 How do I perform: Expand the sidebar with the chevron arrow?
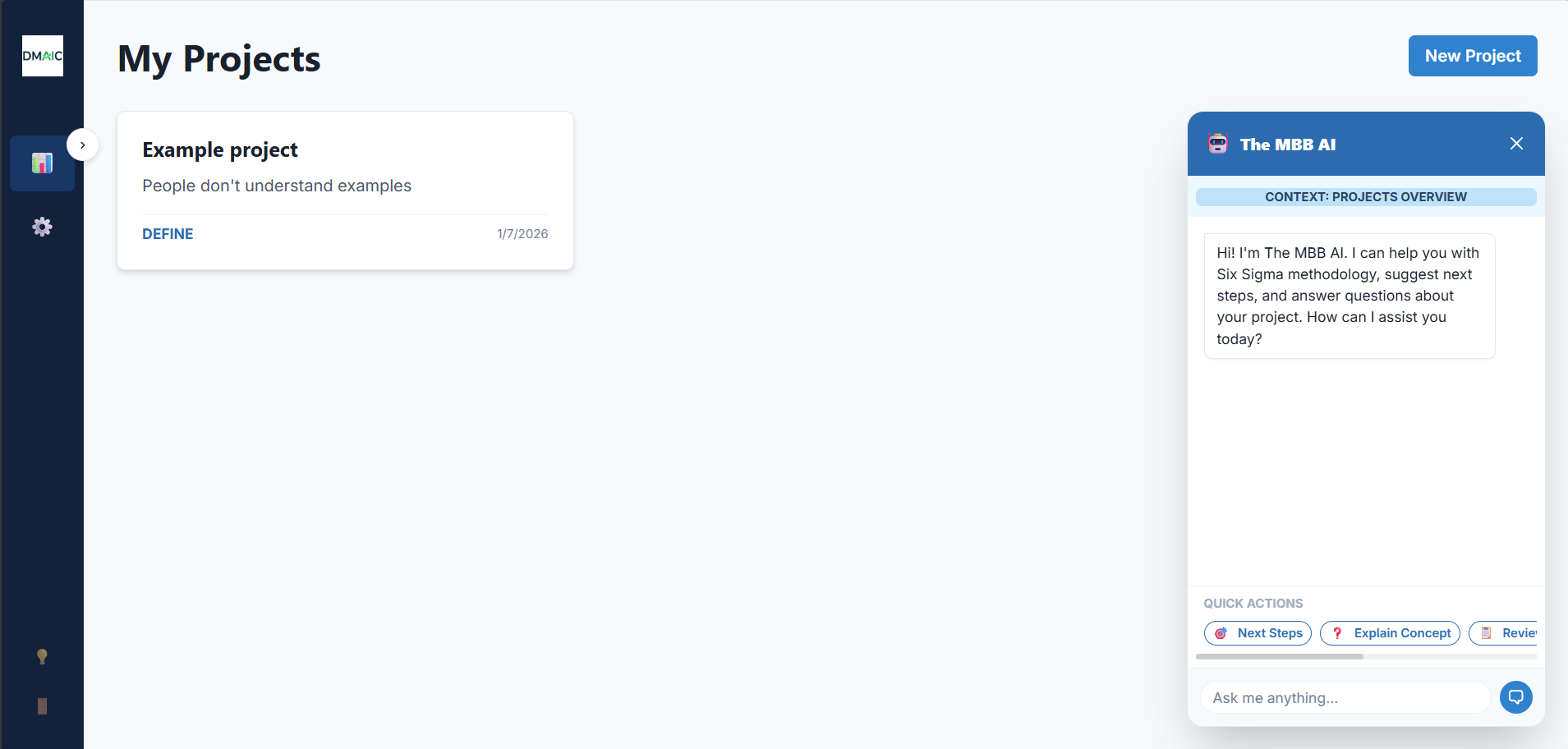(x=83, y=145)
